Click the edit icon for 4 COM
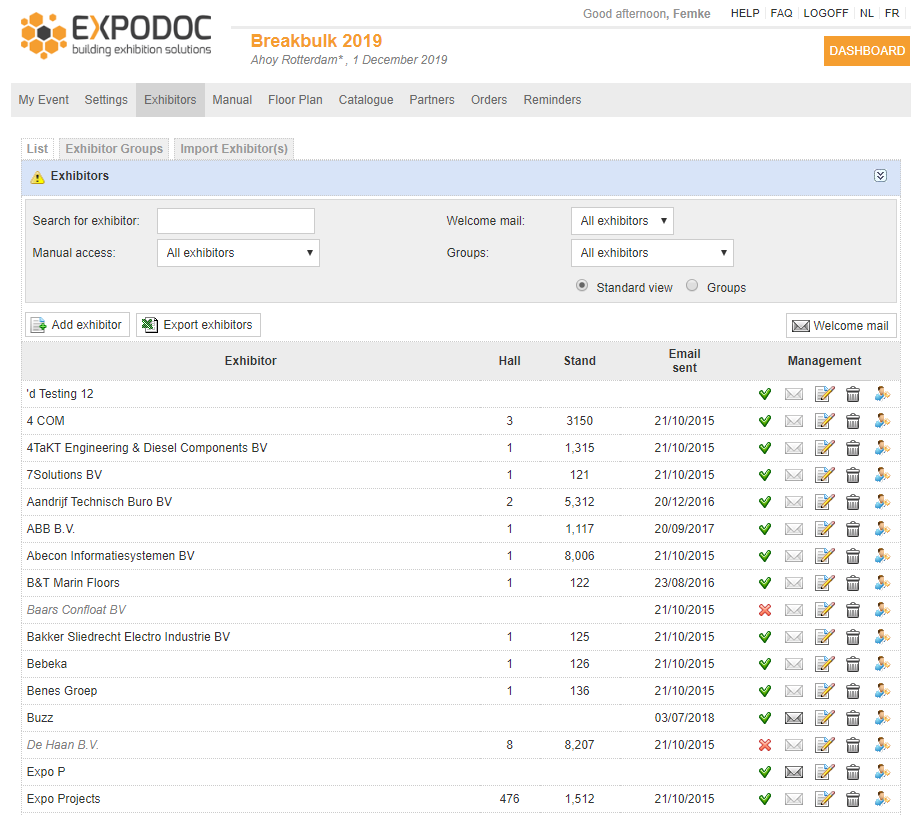 (824, 421)
